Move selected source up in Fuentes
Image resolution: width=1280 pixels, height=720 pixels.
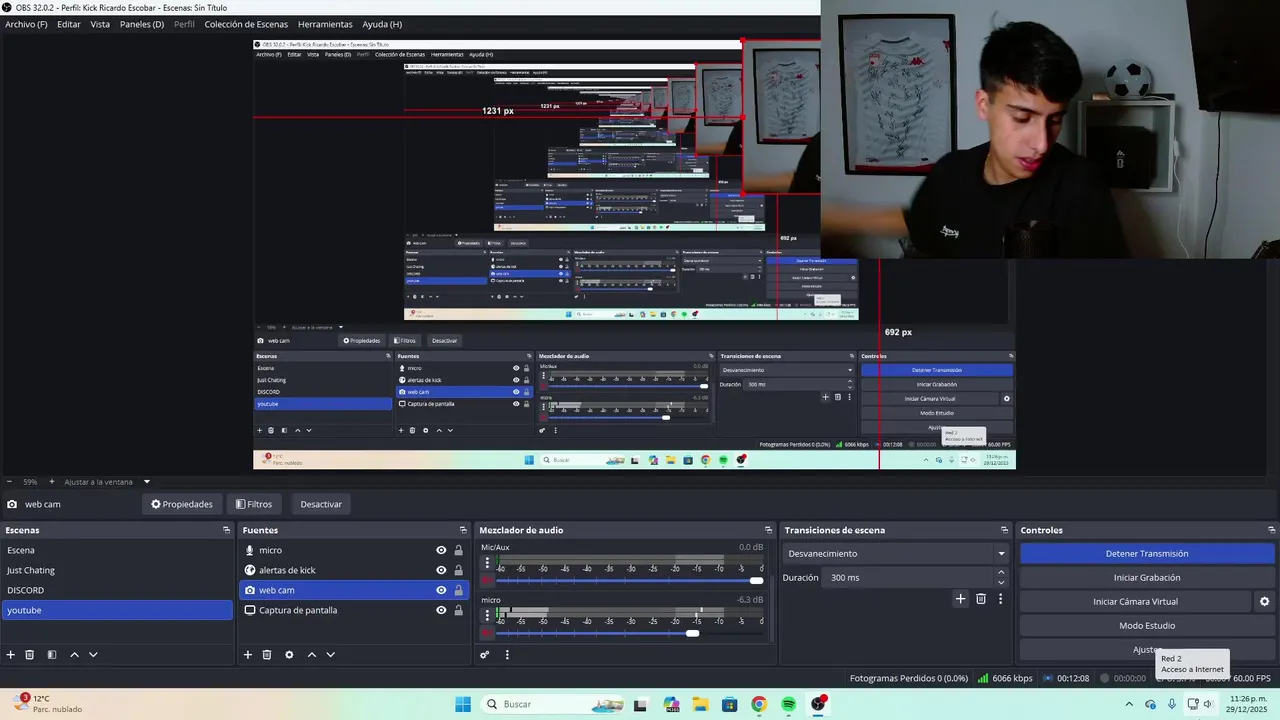[311, 655]
